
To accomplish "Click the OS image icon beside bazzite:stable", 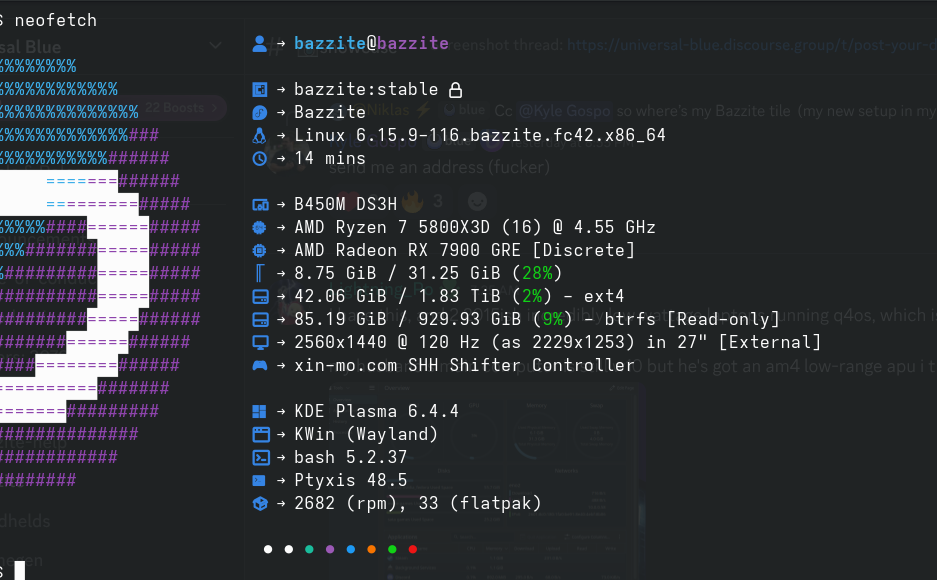I will (x=259, y=90).
